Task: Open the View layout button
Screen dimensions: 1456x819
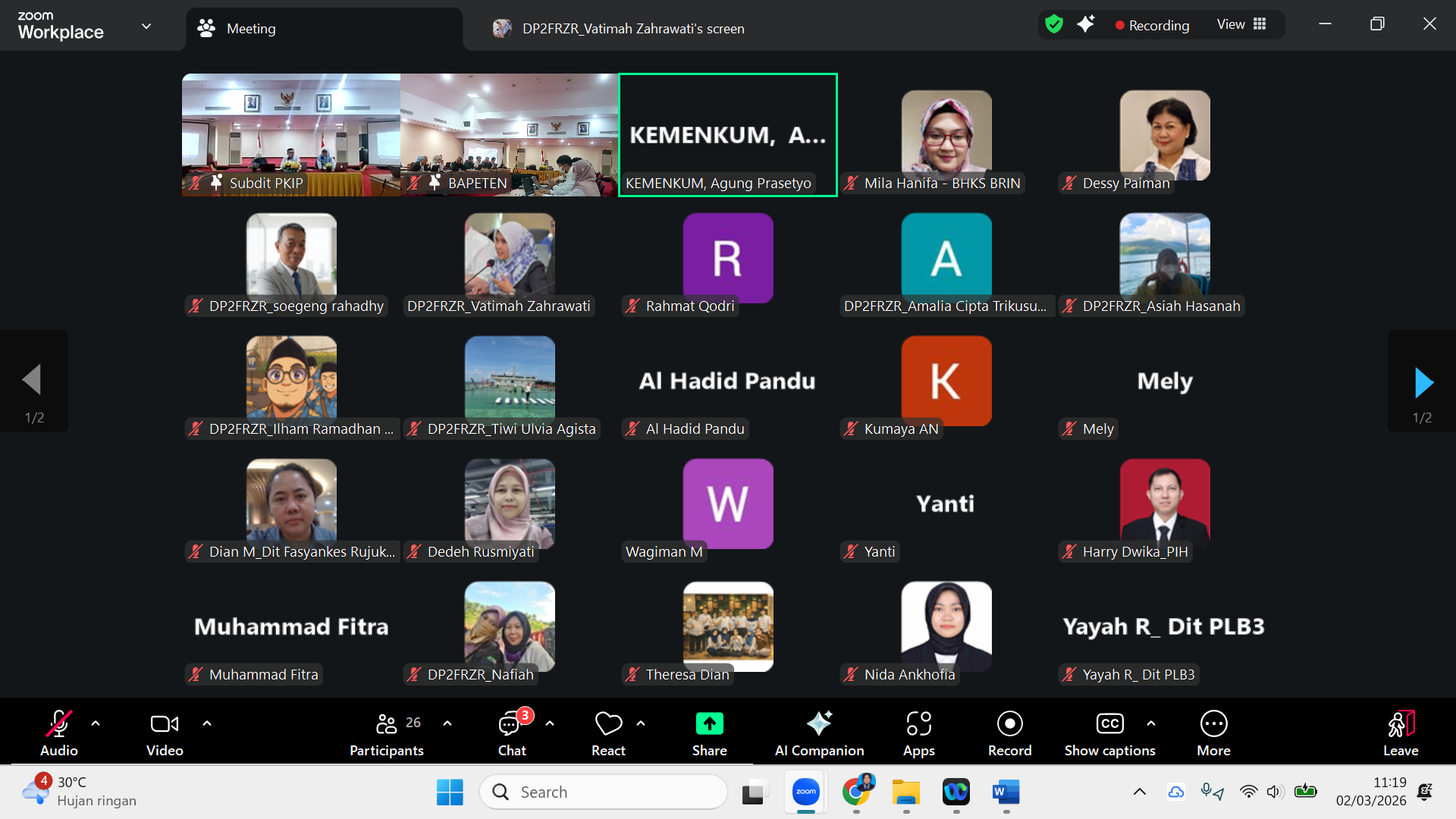Action: [1241, 24]
